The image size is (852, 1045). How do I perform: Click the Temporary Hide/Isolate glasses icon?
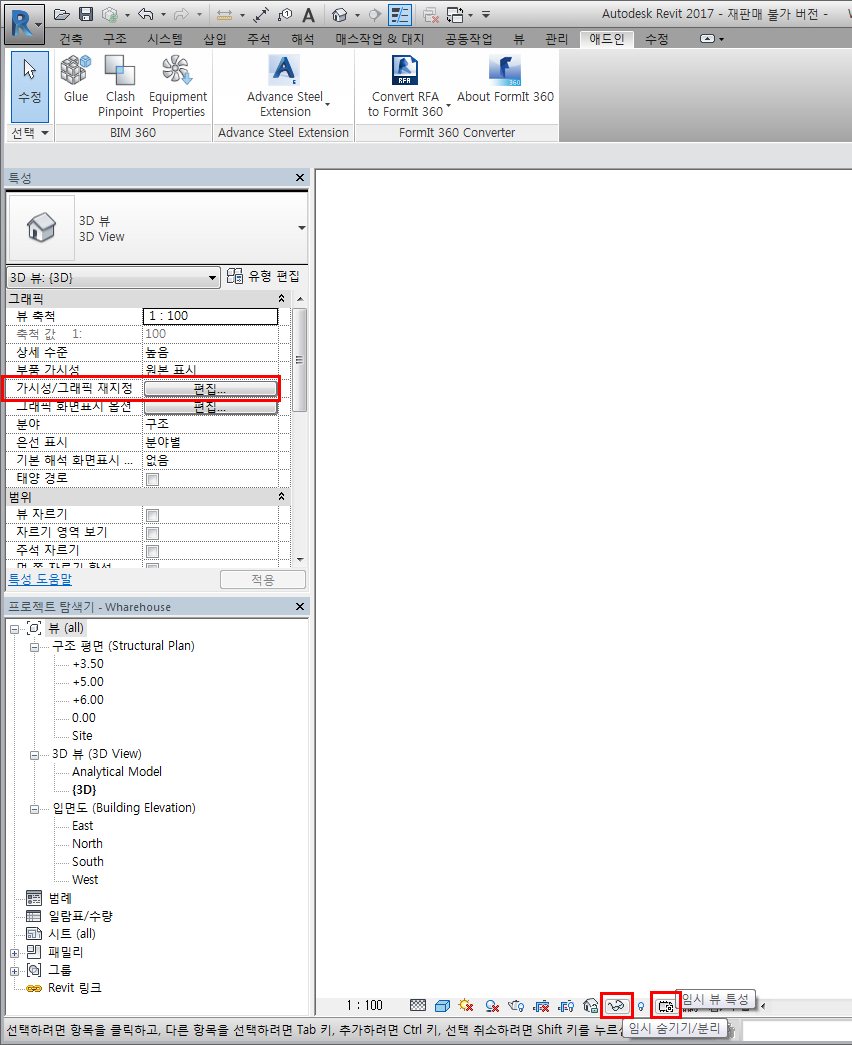point(616,1006)
